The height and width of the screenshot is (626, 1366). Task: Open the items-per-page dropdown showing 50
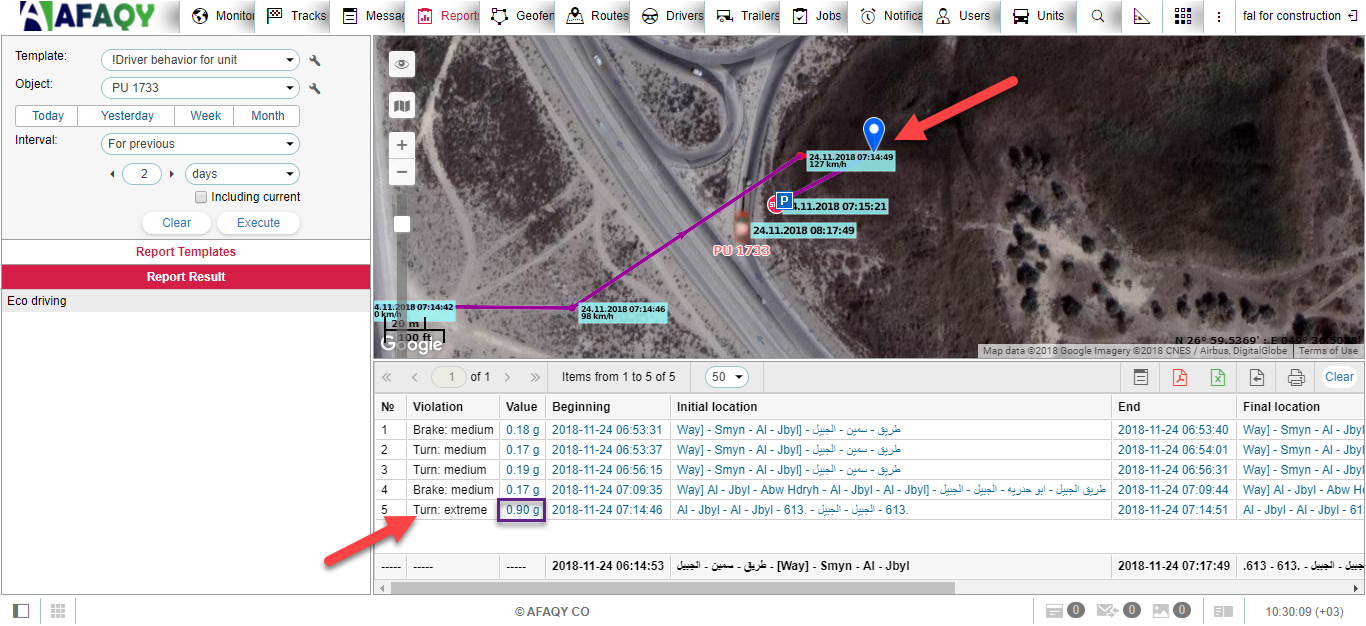point(727,377)
